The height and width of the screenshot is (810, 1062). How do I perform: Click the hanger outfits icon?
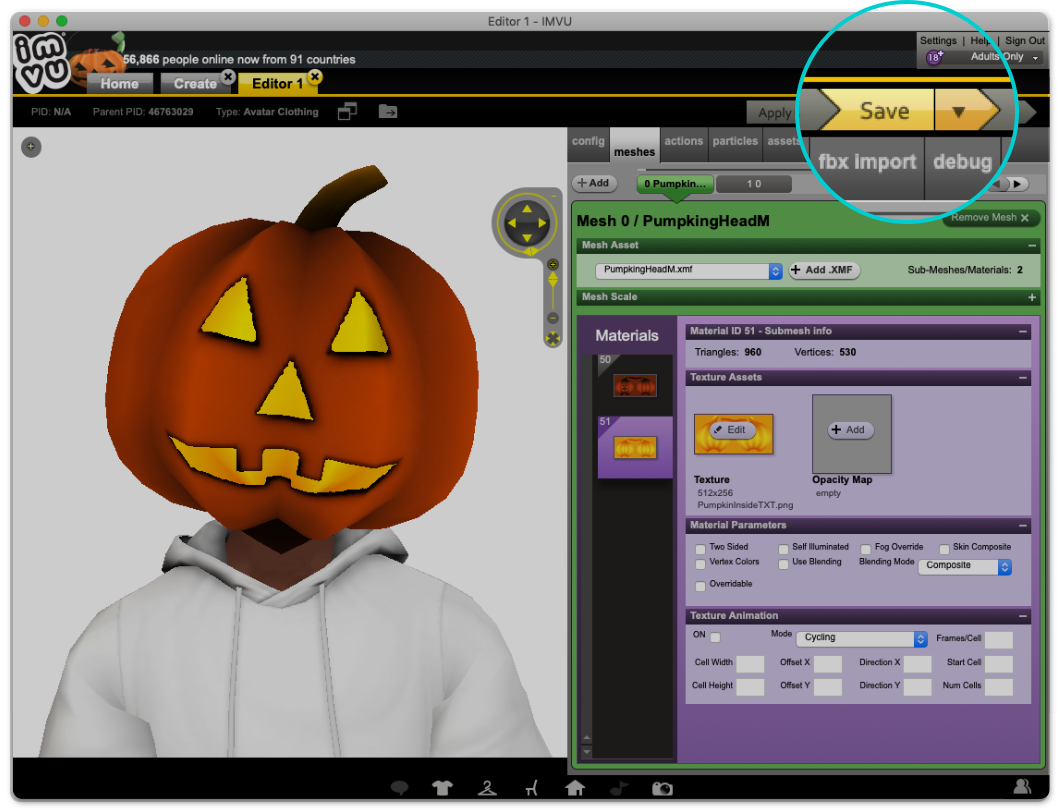[x=487, y=788]
